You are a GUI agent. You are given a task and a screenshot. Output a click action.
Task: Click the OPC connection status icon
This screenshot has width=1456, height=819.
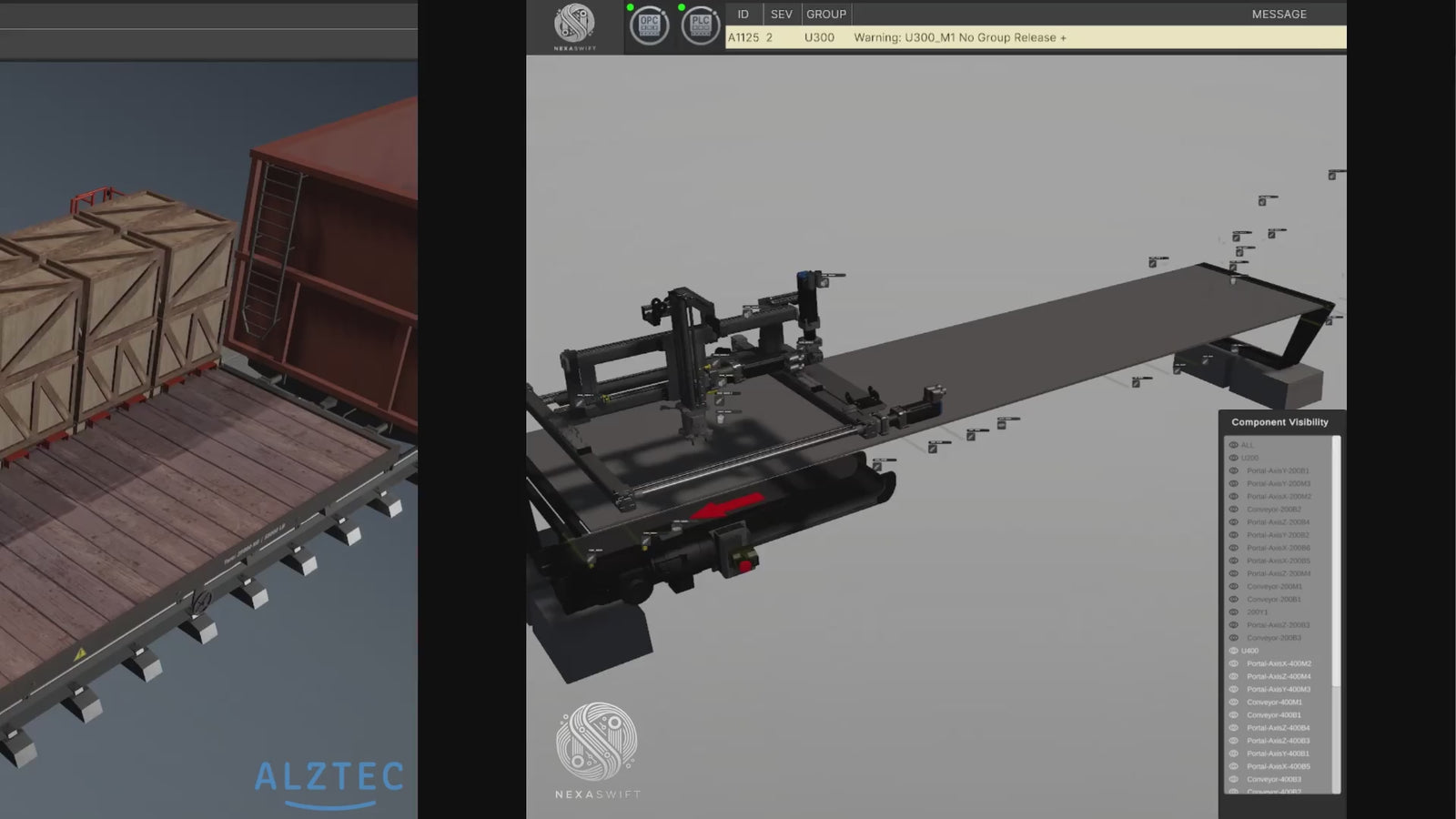pos(649,25)
